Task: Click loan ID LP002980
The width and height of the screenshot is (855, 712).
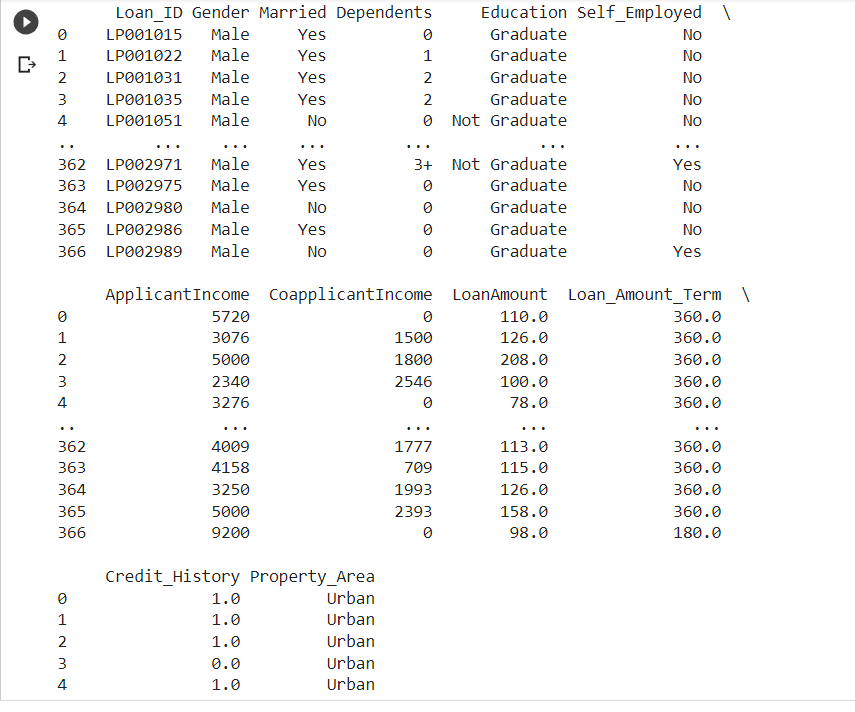Action: point(144,208)
